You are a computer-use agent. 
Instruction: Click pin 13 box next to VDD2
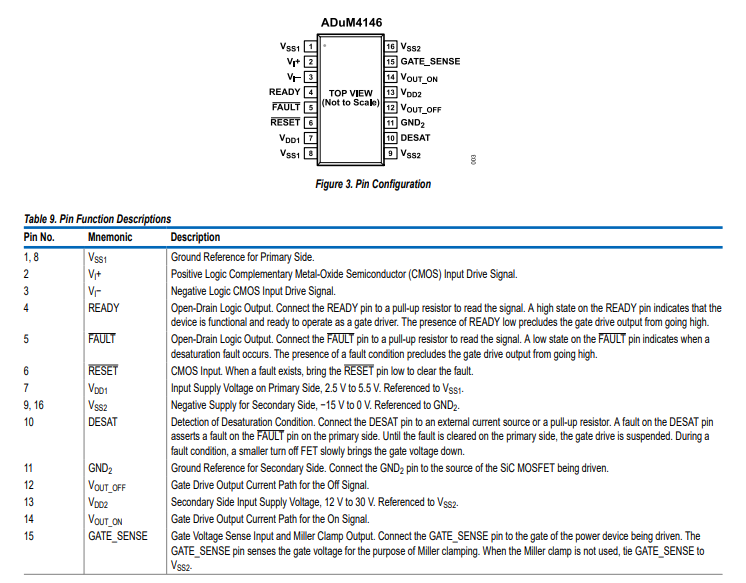[x=391, y=92]
